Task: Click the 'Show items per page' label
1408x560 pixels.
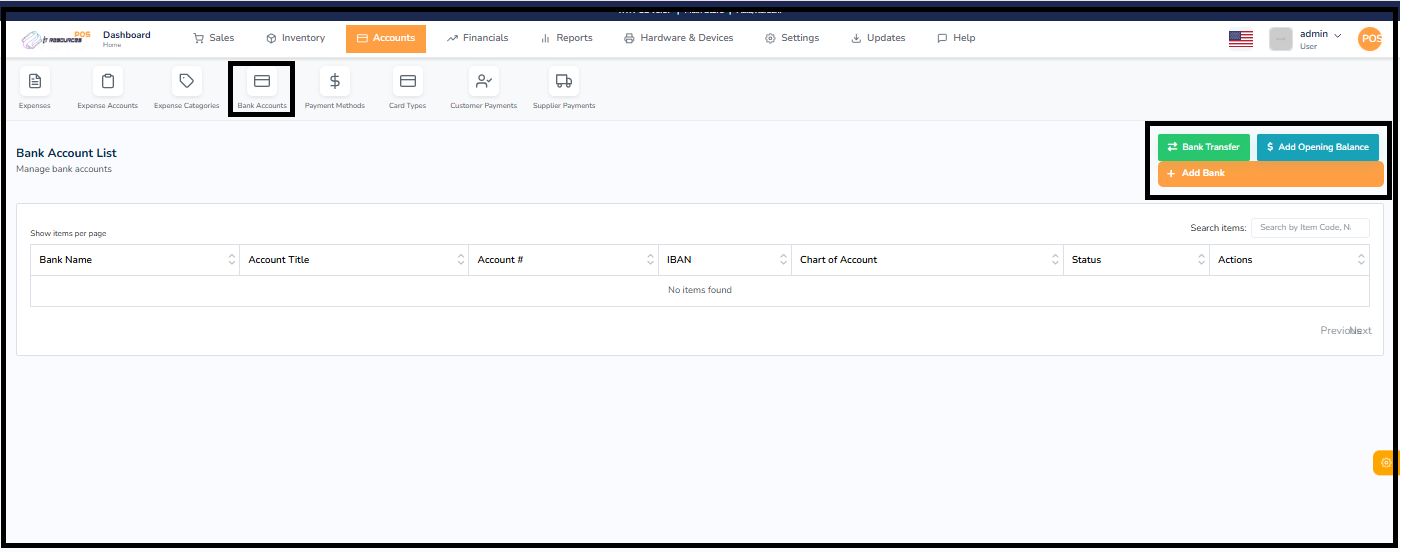Action: (x=68, y=233)
